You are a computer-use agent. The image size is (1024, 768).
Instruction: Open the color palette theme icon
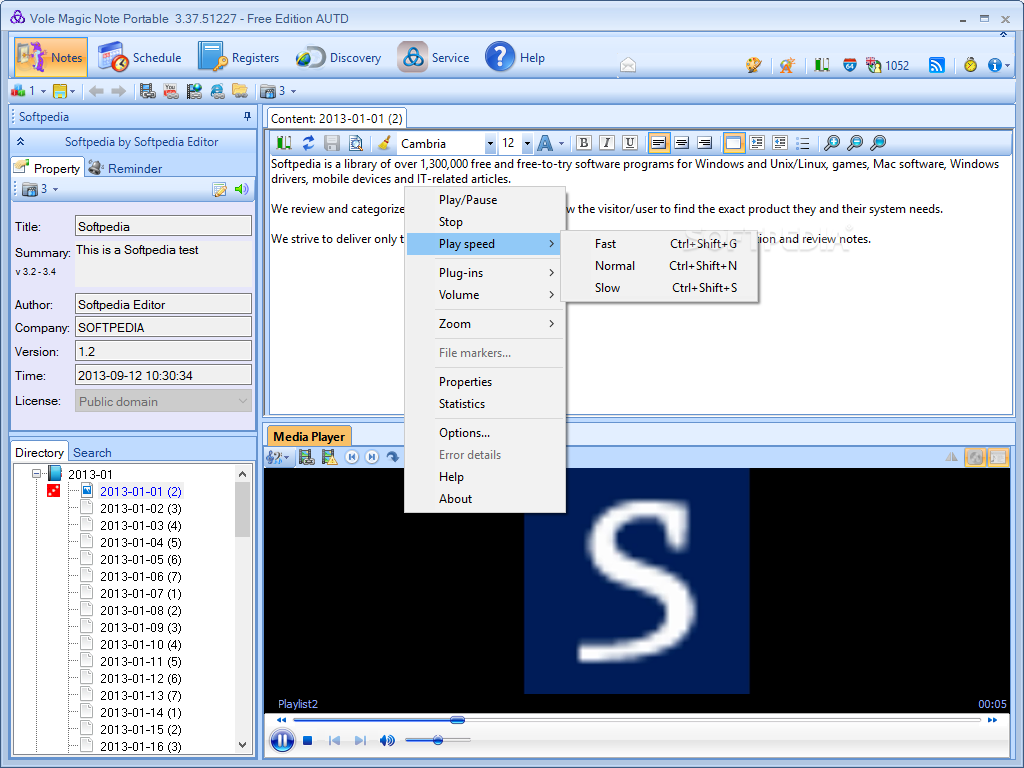pos(754,65)
